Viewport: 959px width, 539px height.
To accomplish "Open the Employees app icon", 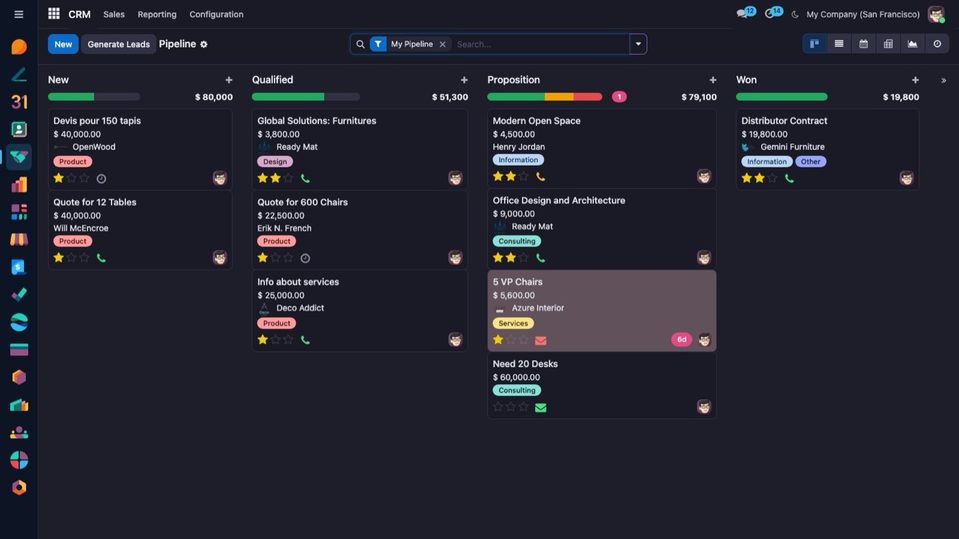I will [19, 433].
